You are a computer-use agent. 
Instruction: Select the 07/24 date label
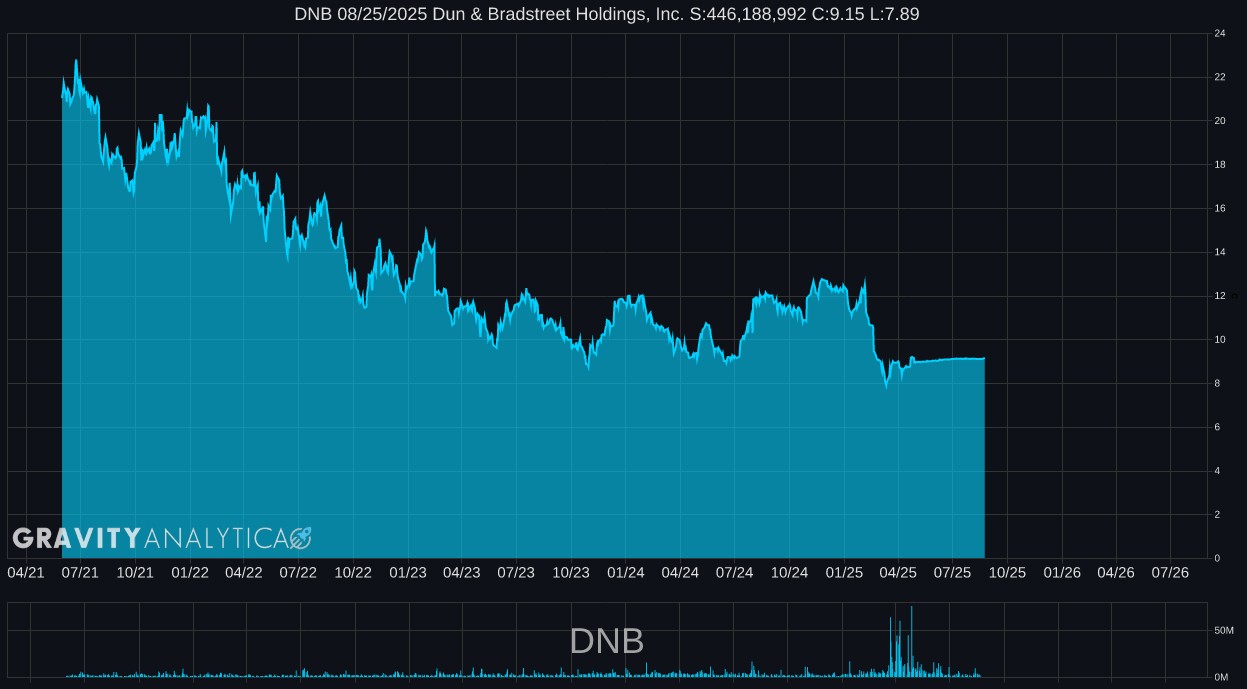point(735,572)
